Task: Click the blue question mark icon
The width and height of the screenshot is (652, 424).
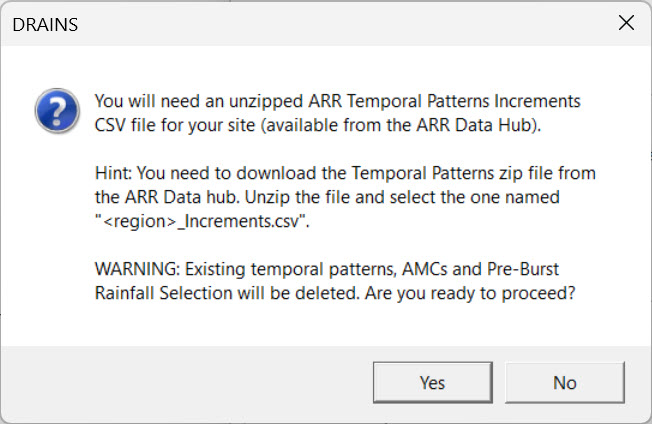Action: (x=57, y=111)
